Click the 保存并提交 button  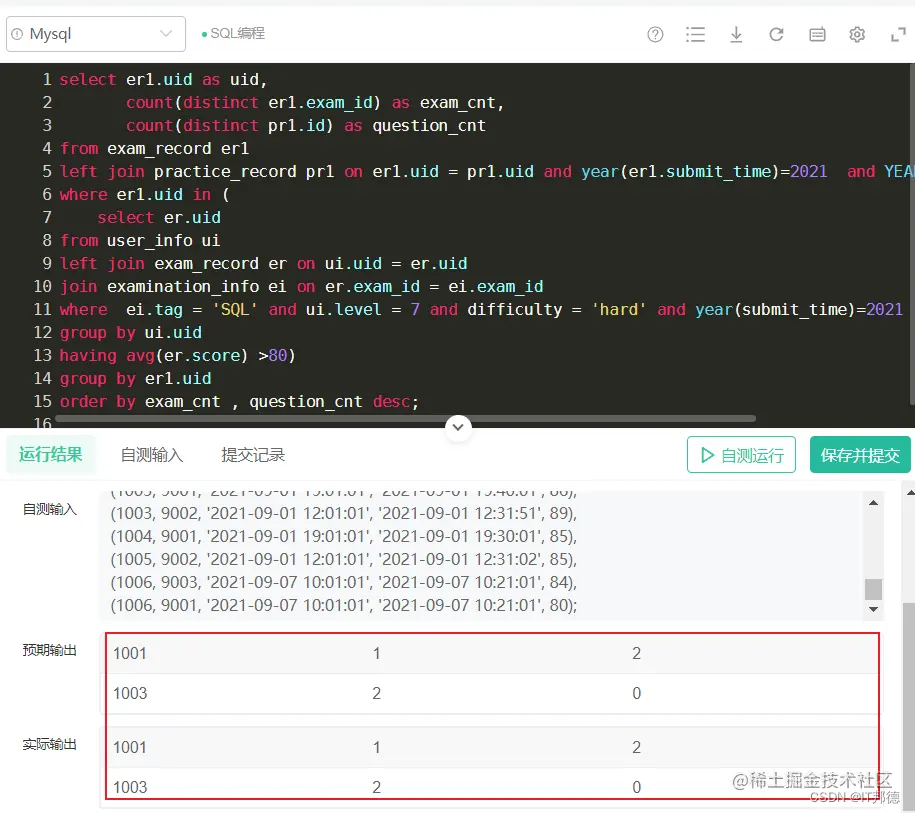[x=860, y=455]
